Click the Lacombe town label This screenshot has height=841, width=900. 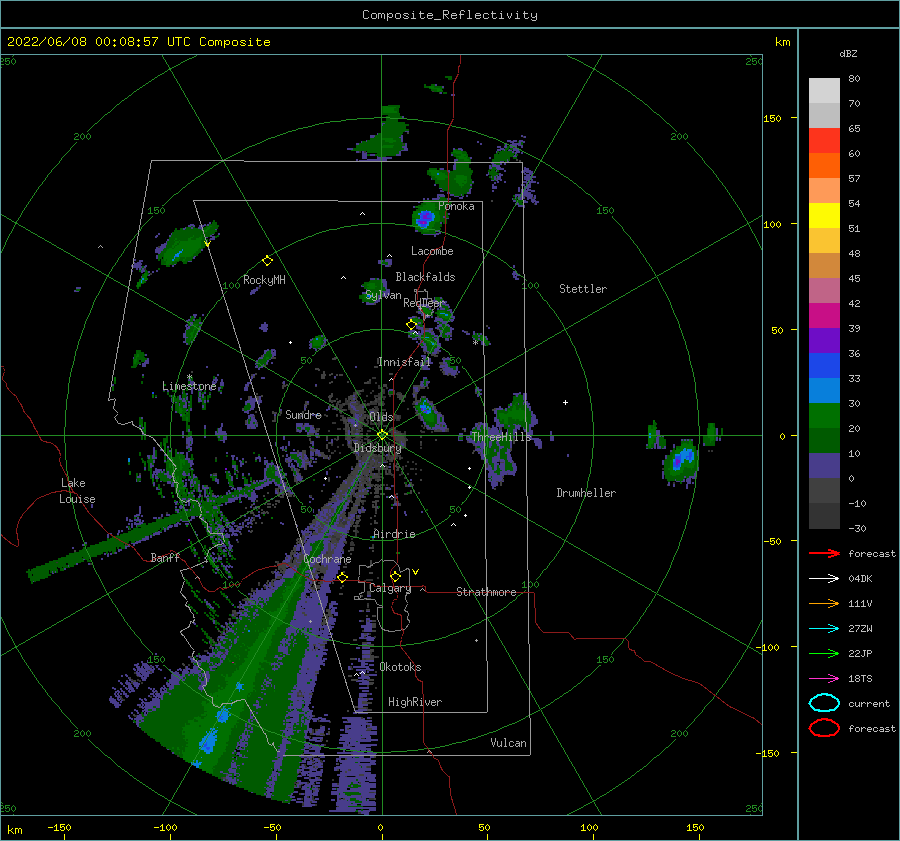[x=432, y=251]
